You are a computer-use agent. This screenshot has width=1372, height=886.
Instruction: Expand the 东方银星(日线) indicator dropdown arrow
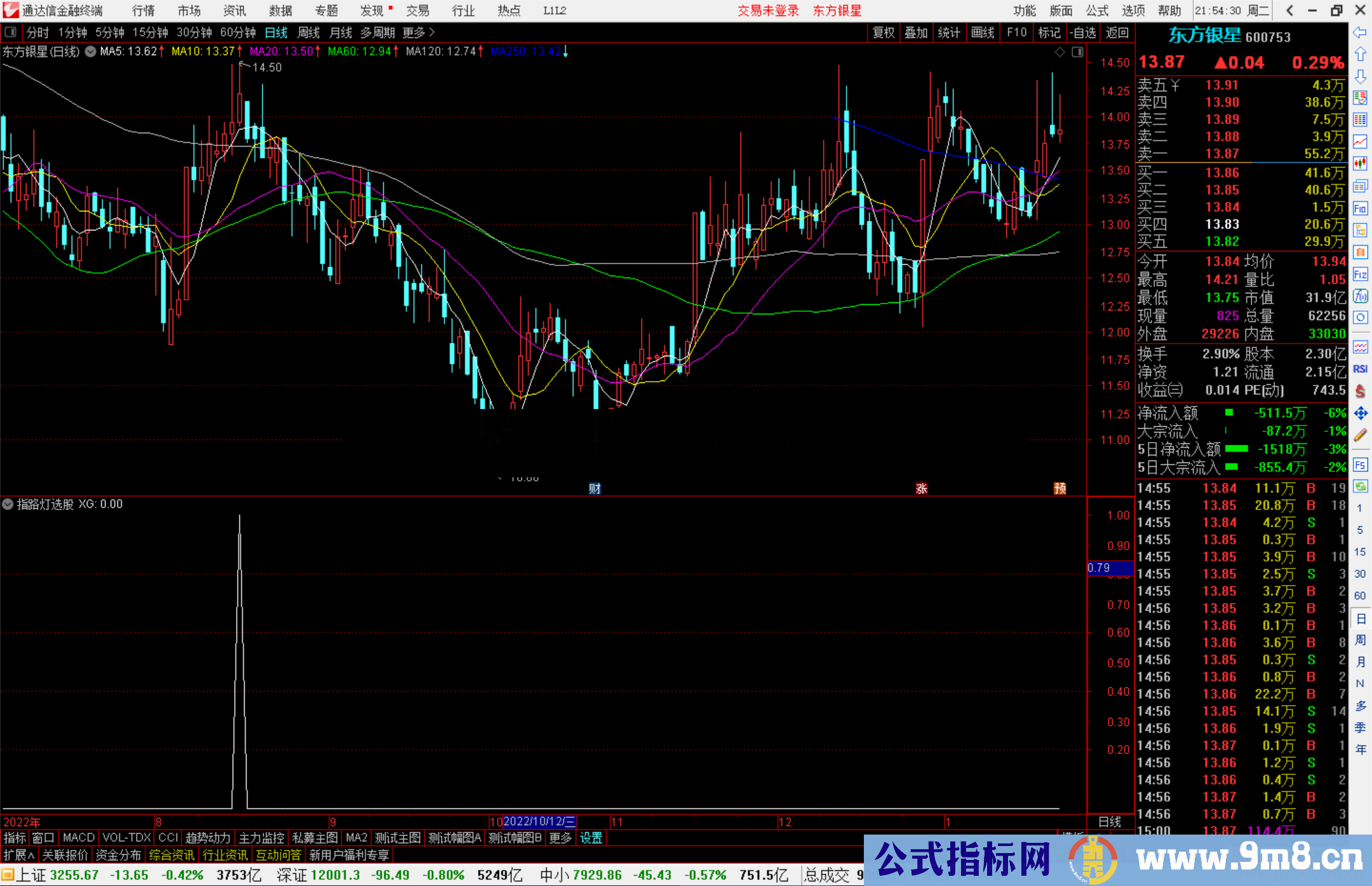pyautogui.click(x=90, y=51)
